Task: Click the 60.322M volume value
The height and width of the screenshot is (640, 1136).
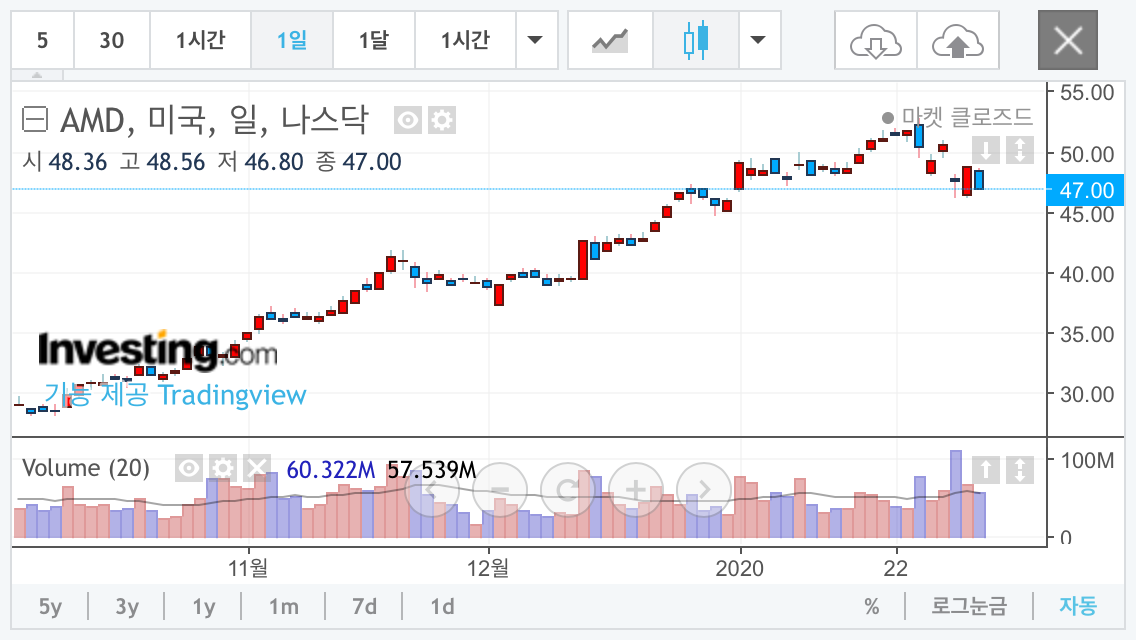Action: tap(331, 470)
